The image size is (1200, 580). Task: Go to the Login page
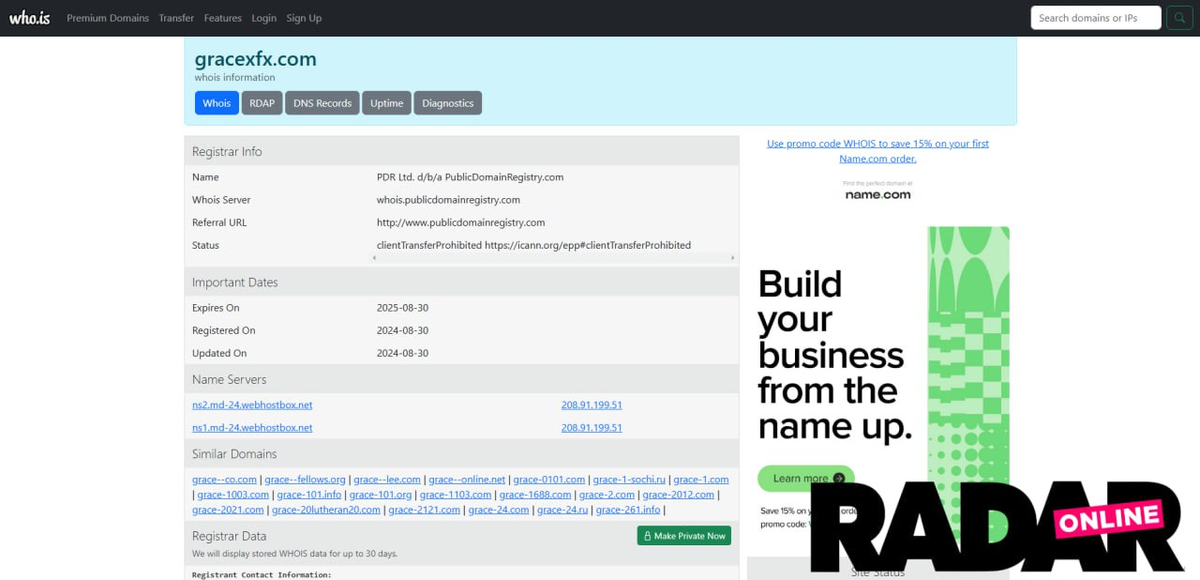(x=264, y=18)
